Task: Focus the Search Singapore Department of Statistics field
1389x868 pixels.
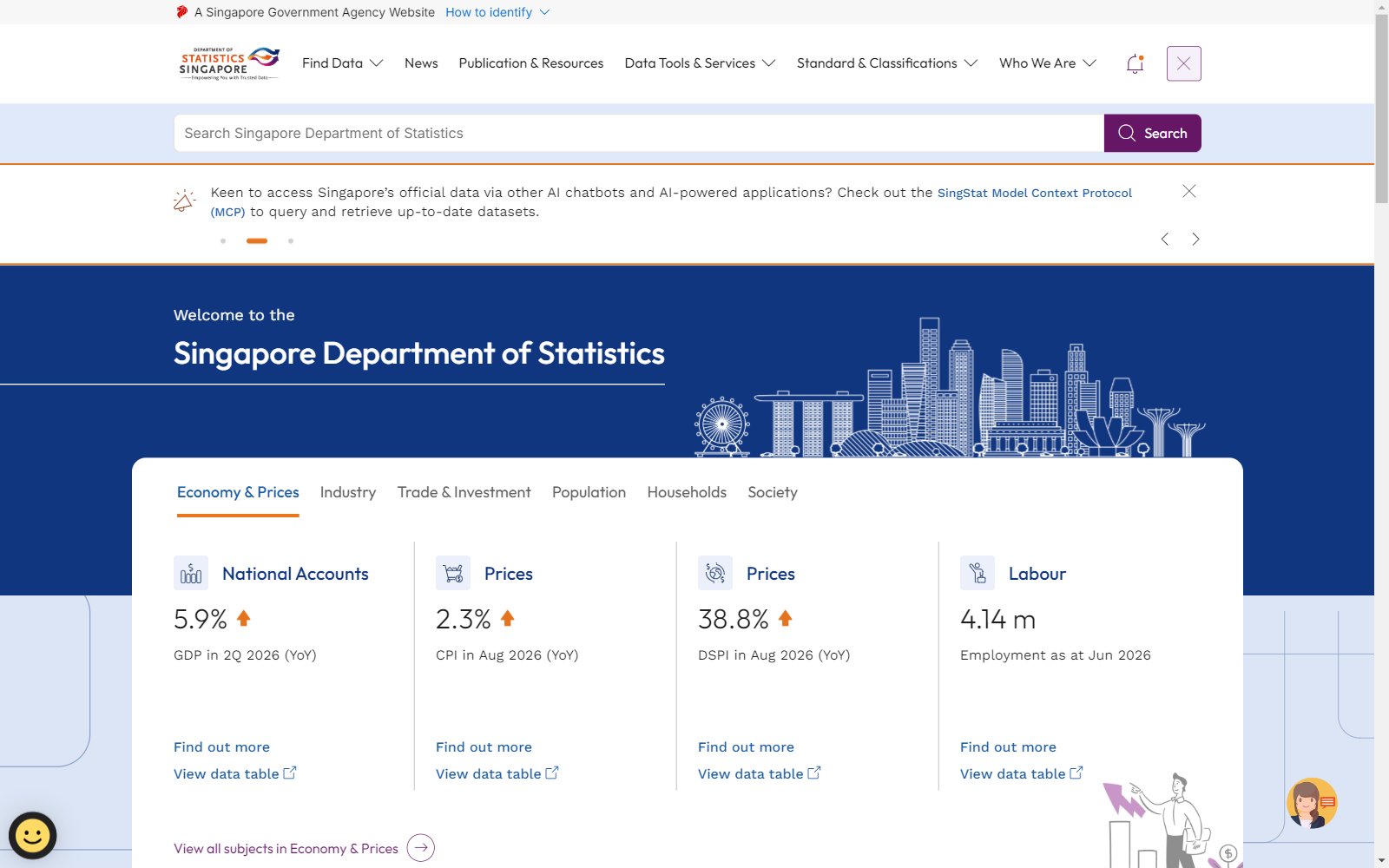Action: (x=639, y=133)
